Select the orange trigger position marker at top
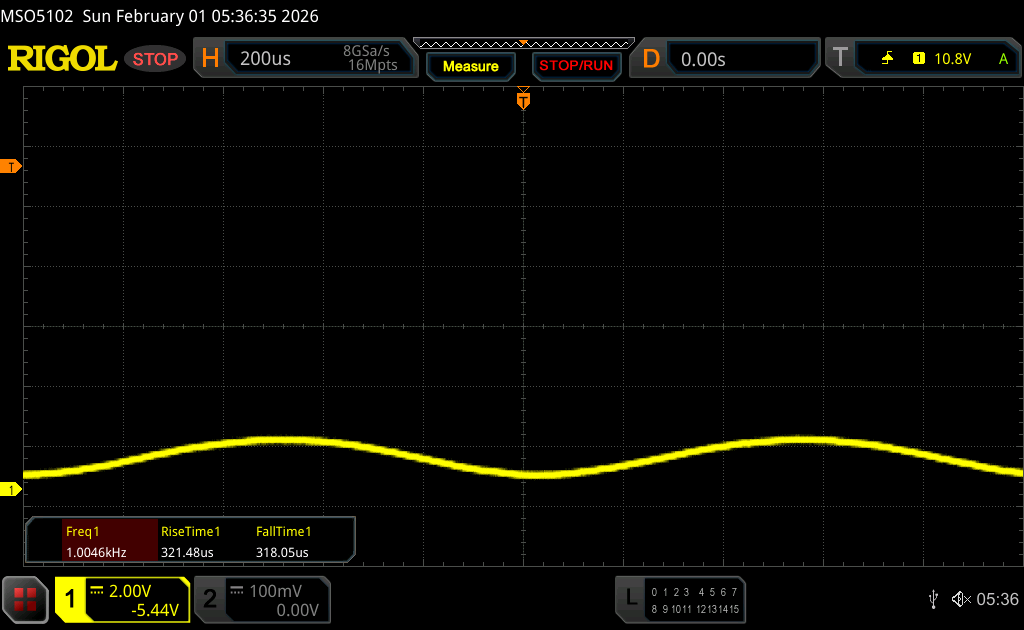This screenshot has width=1024, height=630. click(x=522, y=100)
